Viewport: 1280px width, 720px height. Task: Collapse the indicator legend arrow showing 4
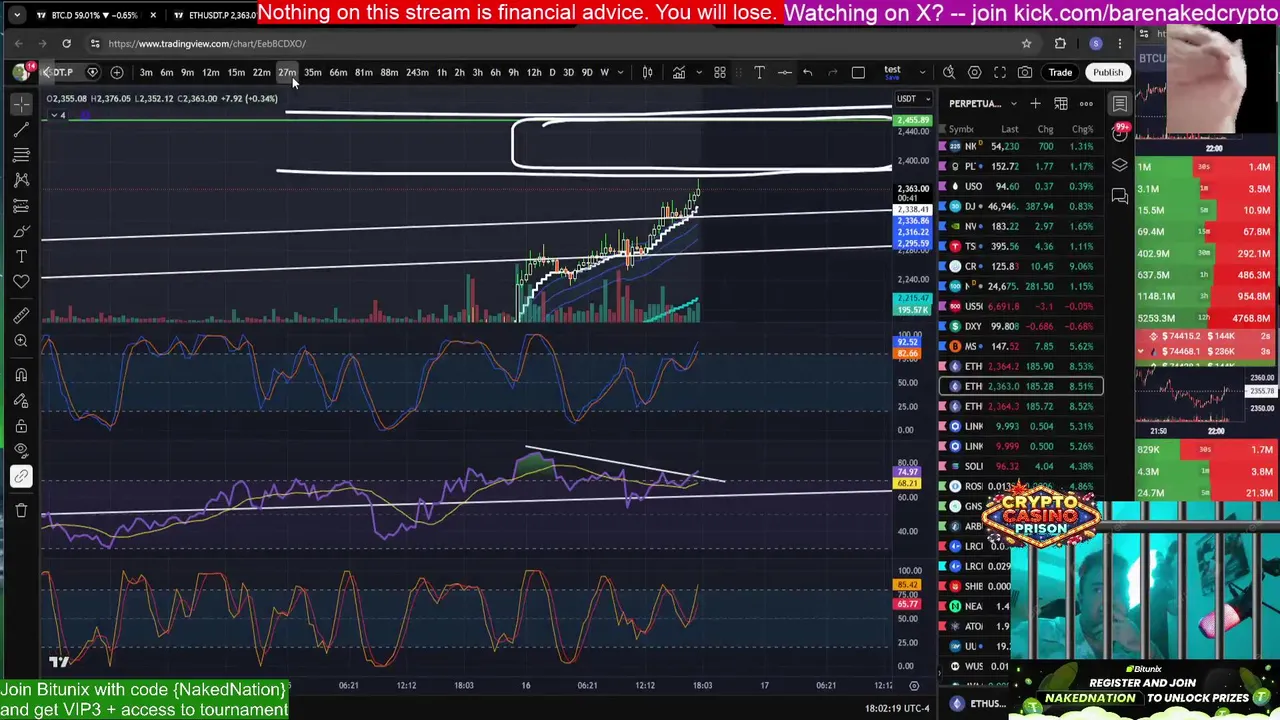56,116
